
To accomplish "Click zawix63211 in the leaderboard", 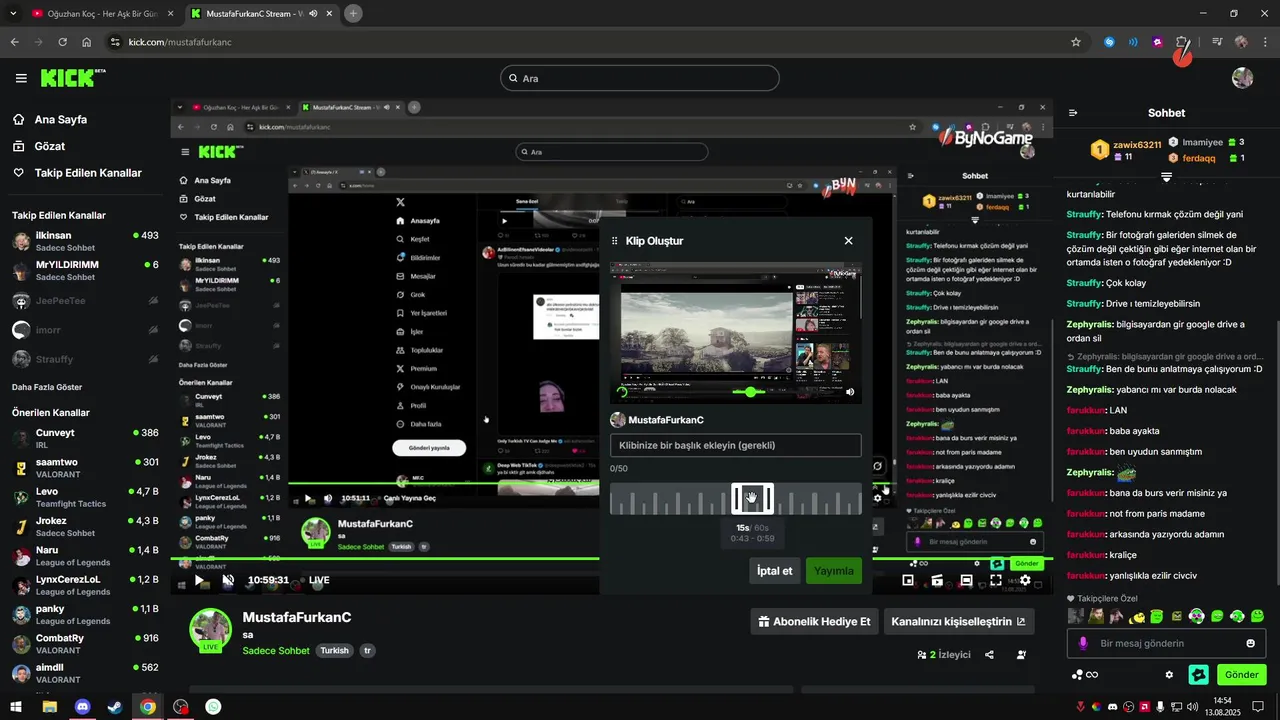I will (1137, 145).
